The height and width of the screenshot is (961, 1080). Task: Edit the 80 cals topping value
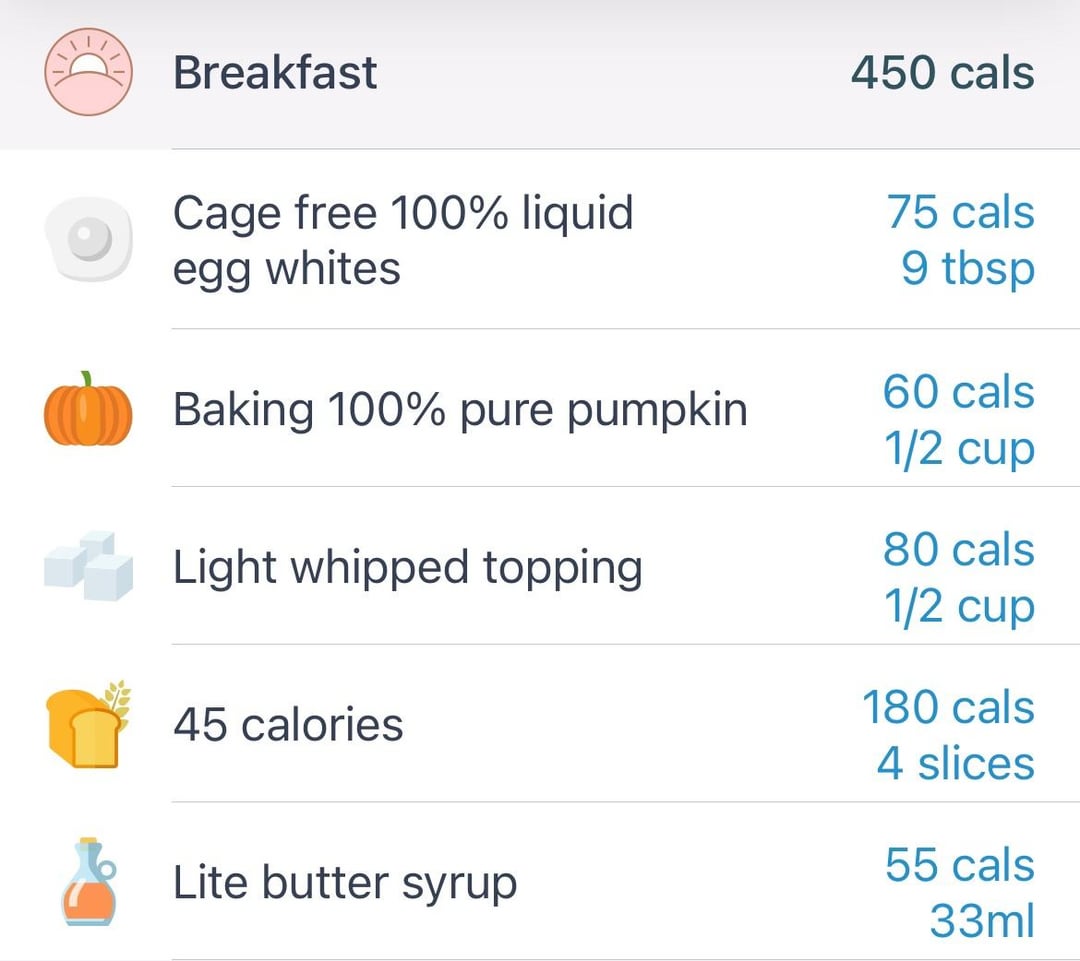(x=959, y=550)
